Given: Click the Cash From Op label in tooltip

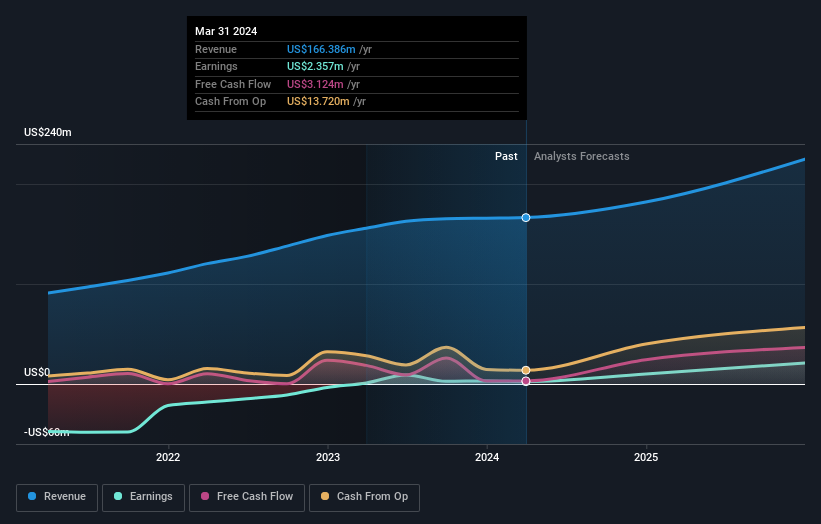Looking at the screenshot, I should click(230, 102).
